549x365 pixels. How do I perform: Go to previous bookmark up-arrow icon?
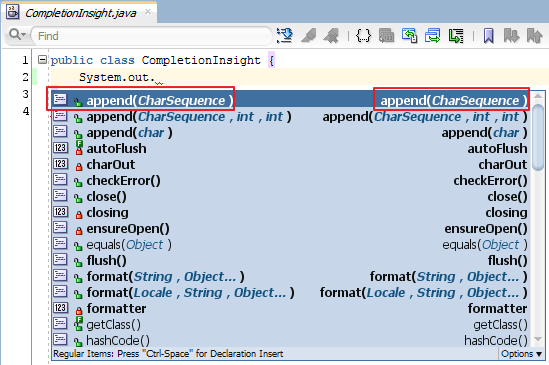[534, 35]
